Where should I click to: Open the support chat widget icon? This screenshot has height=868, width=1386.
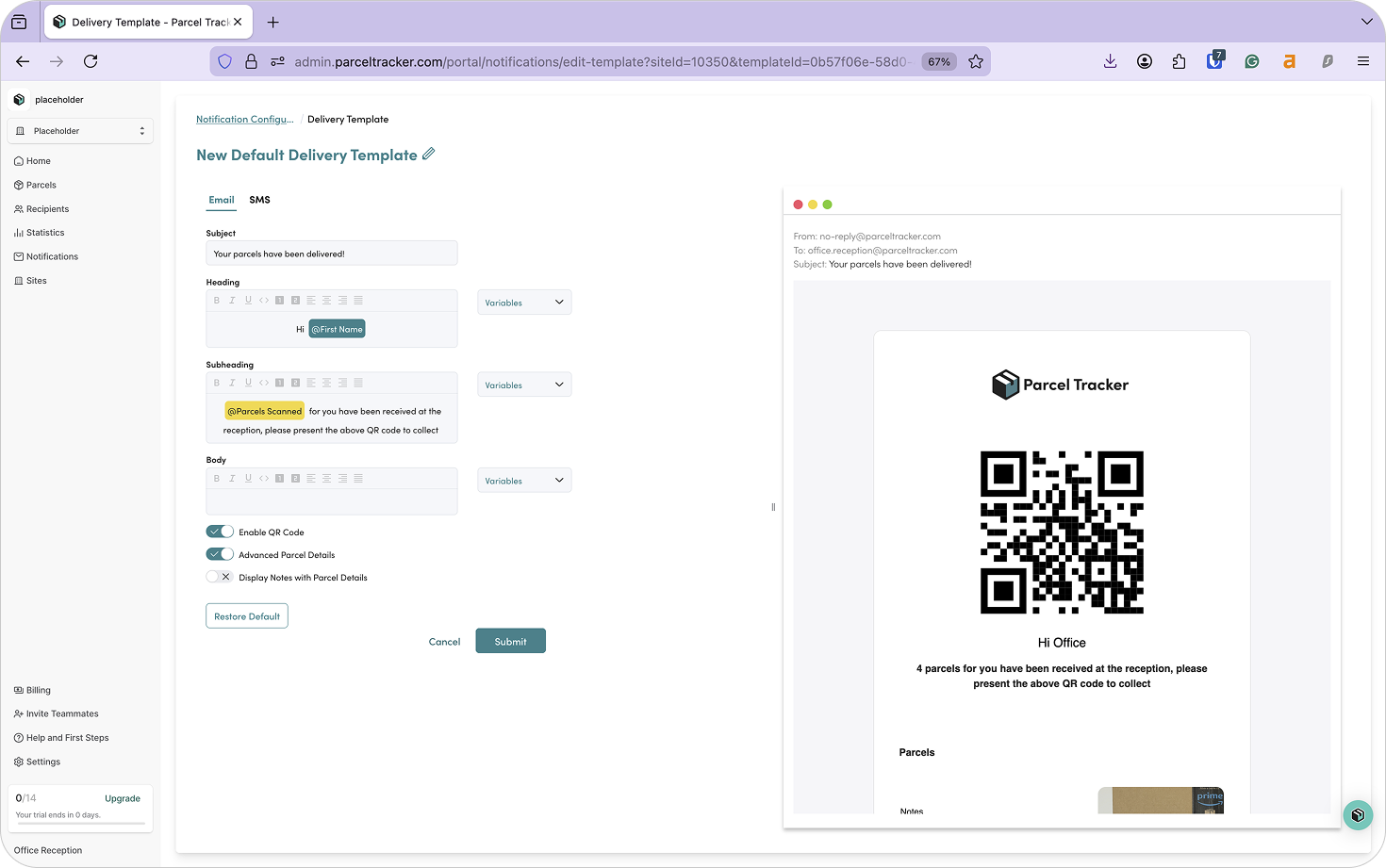pos(1358,814)
